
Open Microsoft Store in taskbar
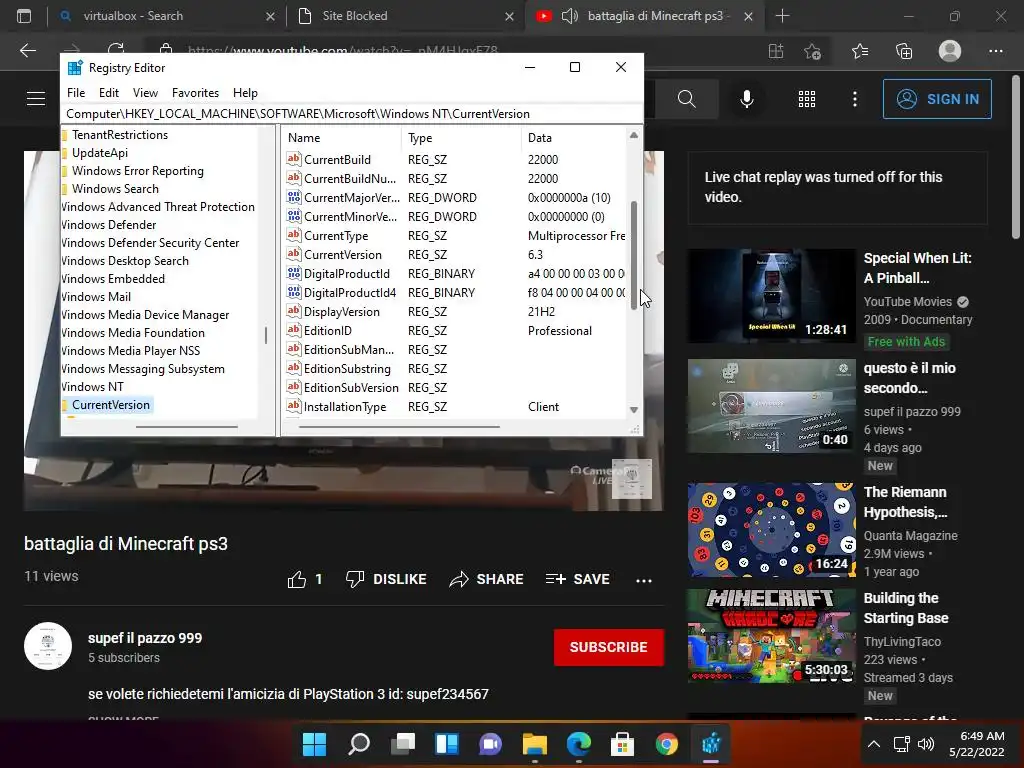622,744
